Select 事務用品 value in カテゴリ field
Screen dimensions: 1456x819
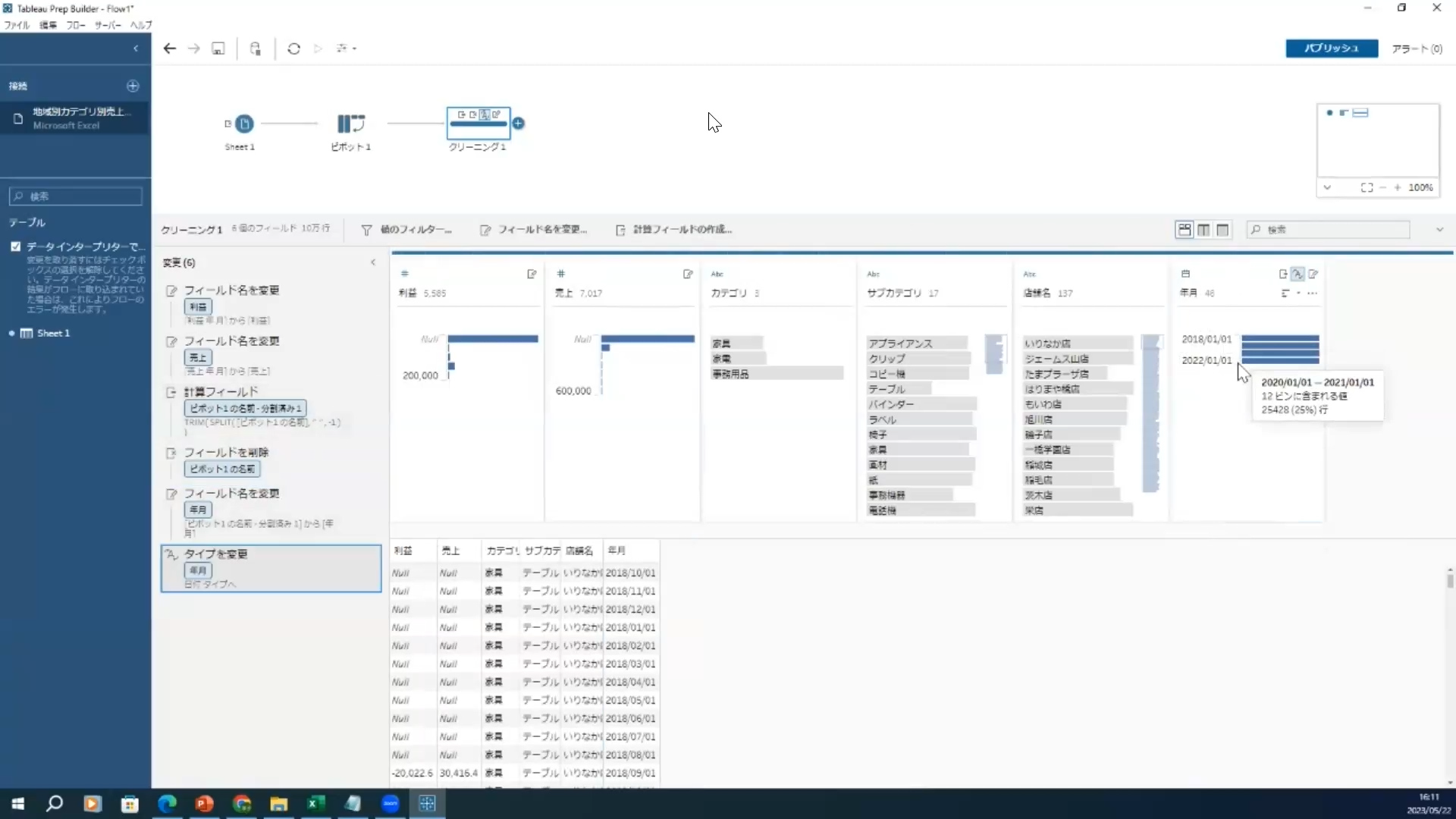777,374
